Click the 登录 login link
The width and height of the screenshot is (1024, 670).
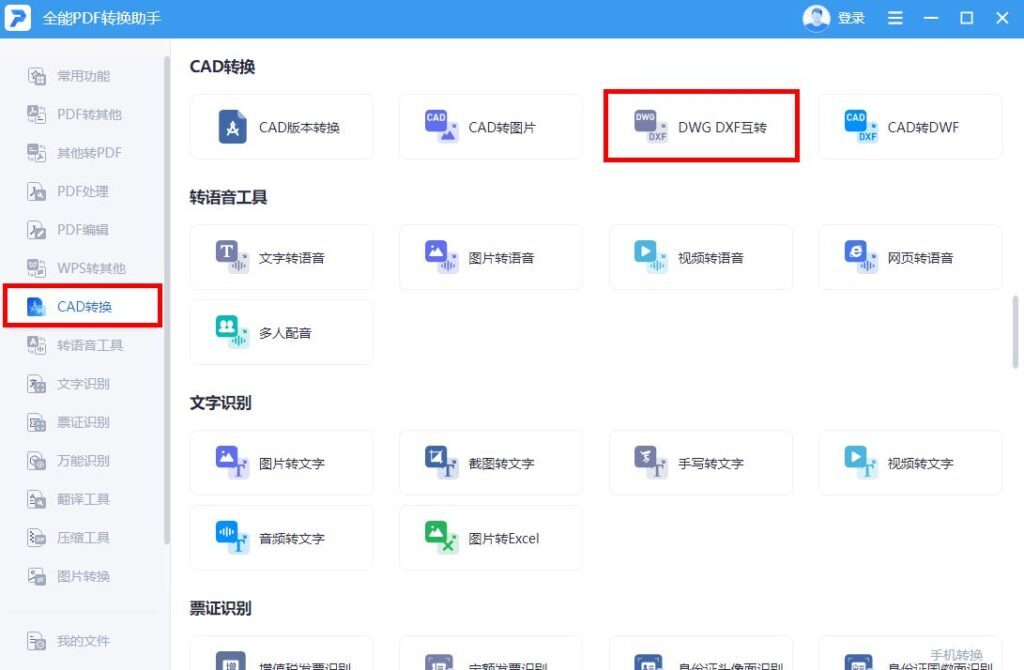tap(852, 18)
